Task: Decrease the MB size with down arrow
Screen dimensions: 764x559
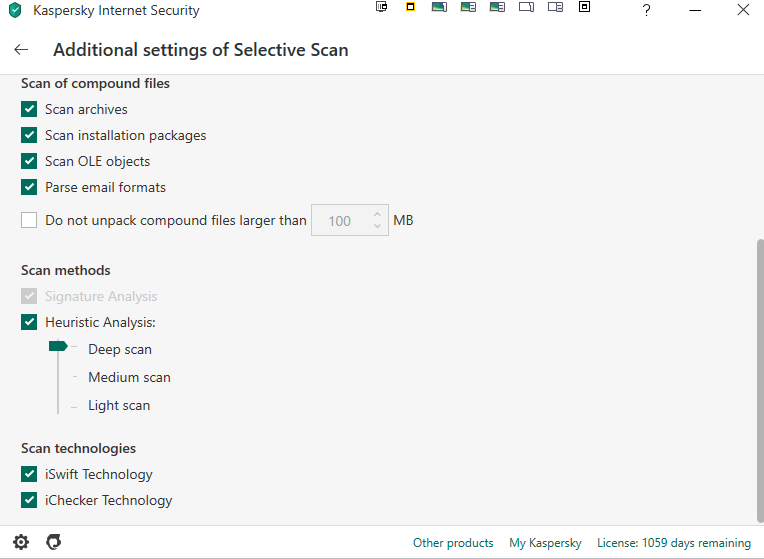Action: click(x=377, y=226)
